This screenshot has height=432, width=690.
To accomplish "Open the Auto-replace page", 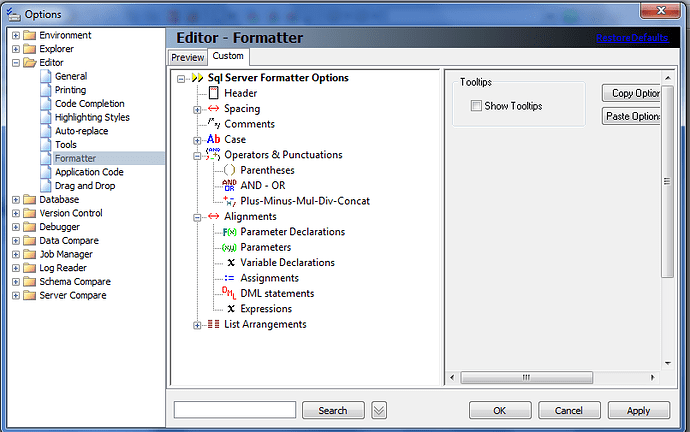I will (x=81, y=131).
